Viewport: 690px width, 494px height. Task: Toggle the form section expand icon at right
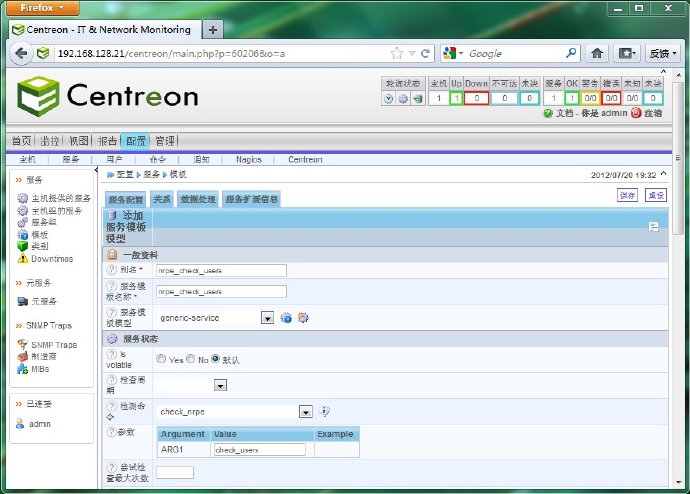654,227
